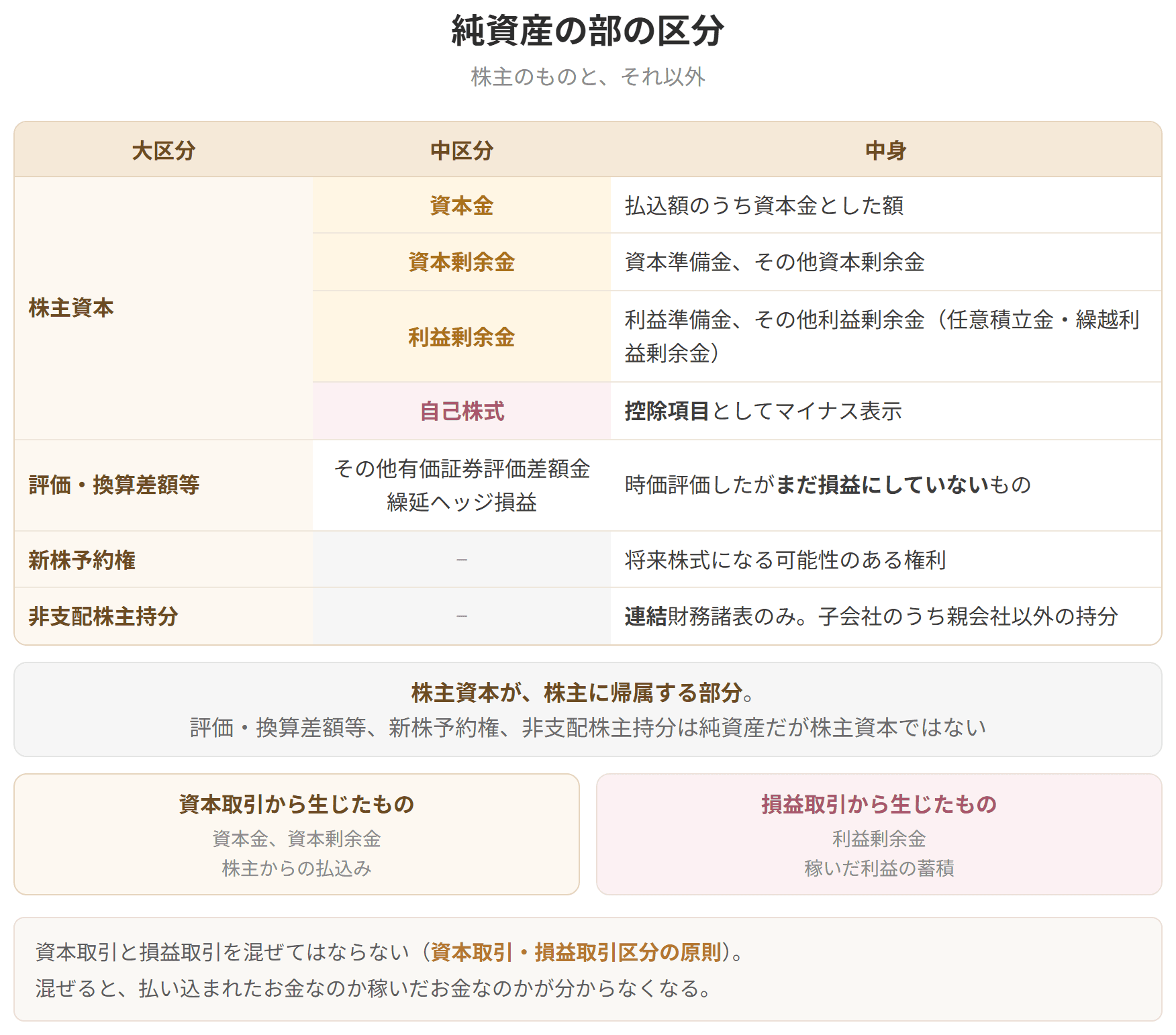Click the 純資産だが株主資本ではない note line

[x=587, y=728]
